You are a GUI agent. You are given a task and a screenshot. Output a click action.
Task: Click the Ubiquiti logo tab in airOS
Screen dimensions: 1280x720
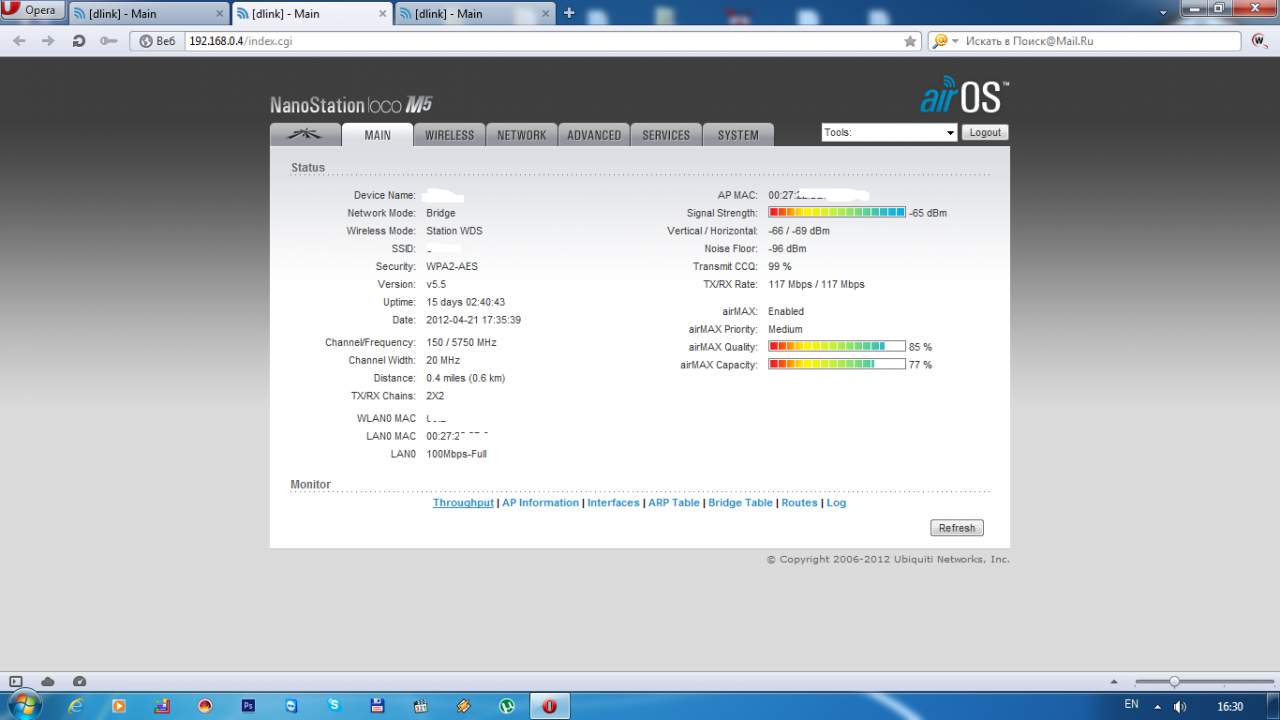click(305, 135)
